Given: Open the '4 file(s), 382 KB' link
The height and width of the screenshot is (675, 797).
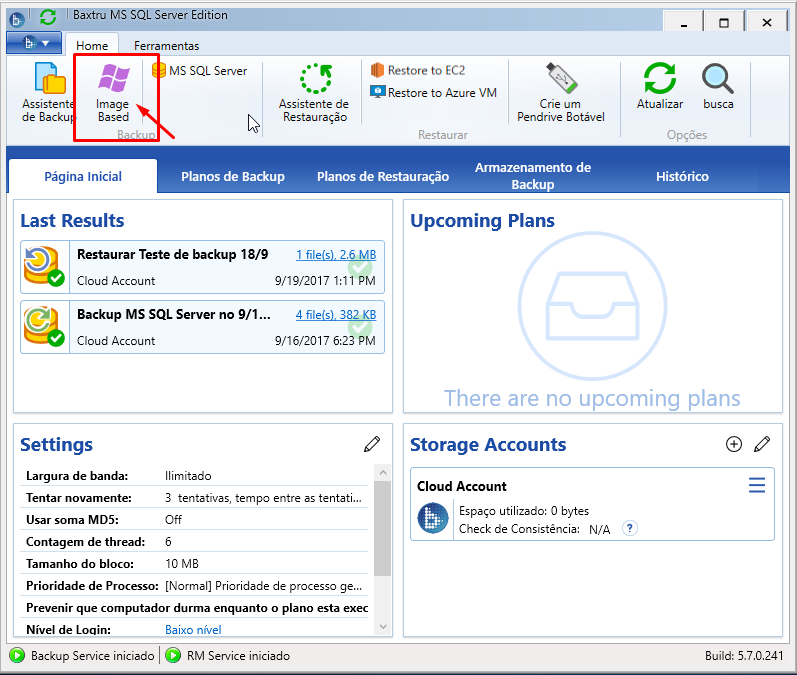Looking at the screenshot, I should tap(336, 315).
